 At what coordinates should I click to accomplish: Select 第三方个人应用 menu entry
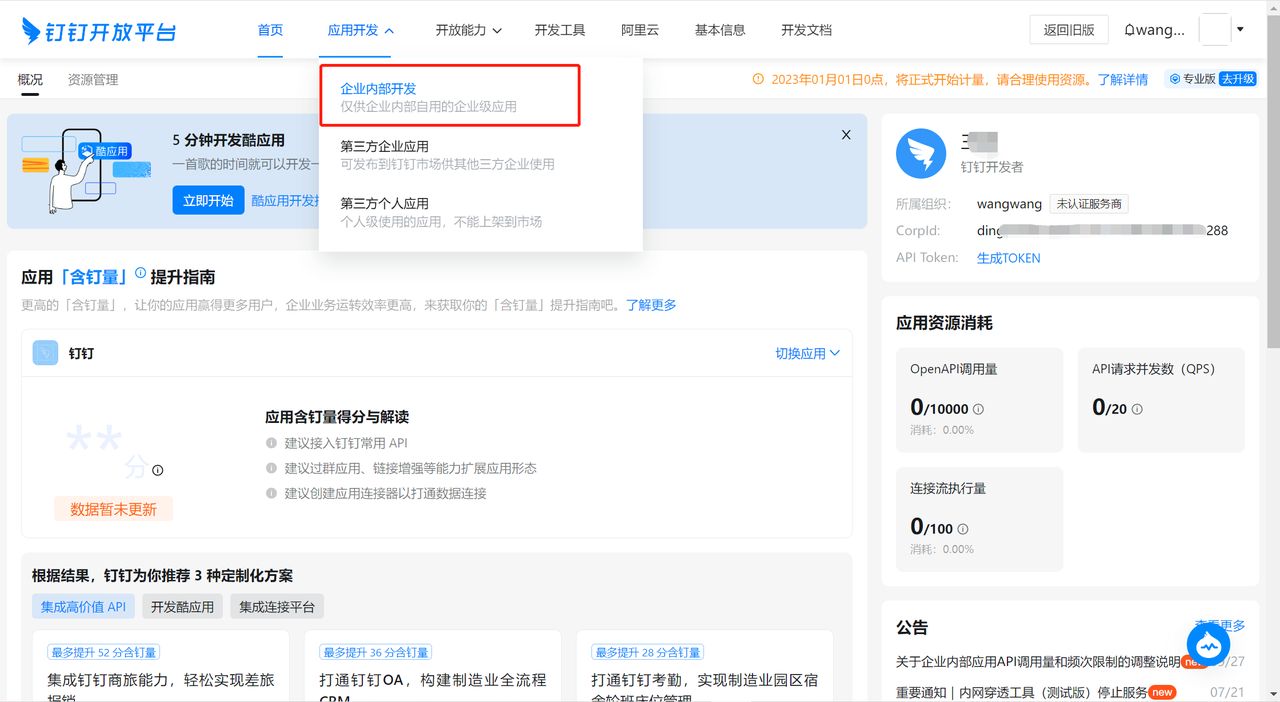480,212
